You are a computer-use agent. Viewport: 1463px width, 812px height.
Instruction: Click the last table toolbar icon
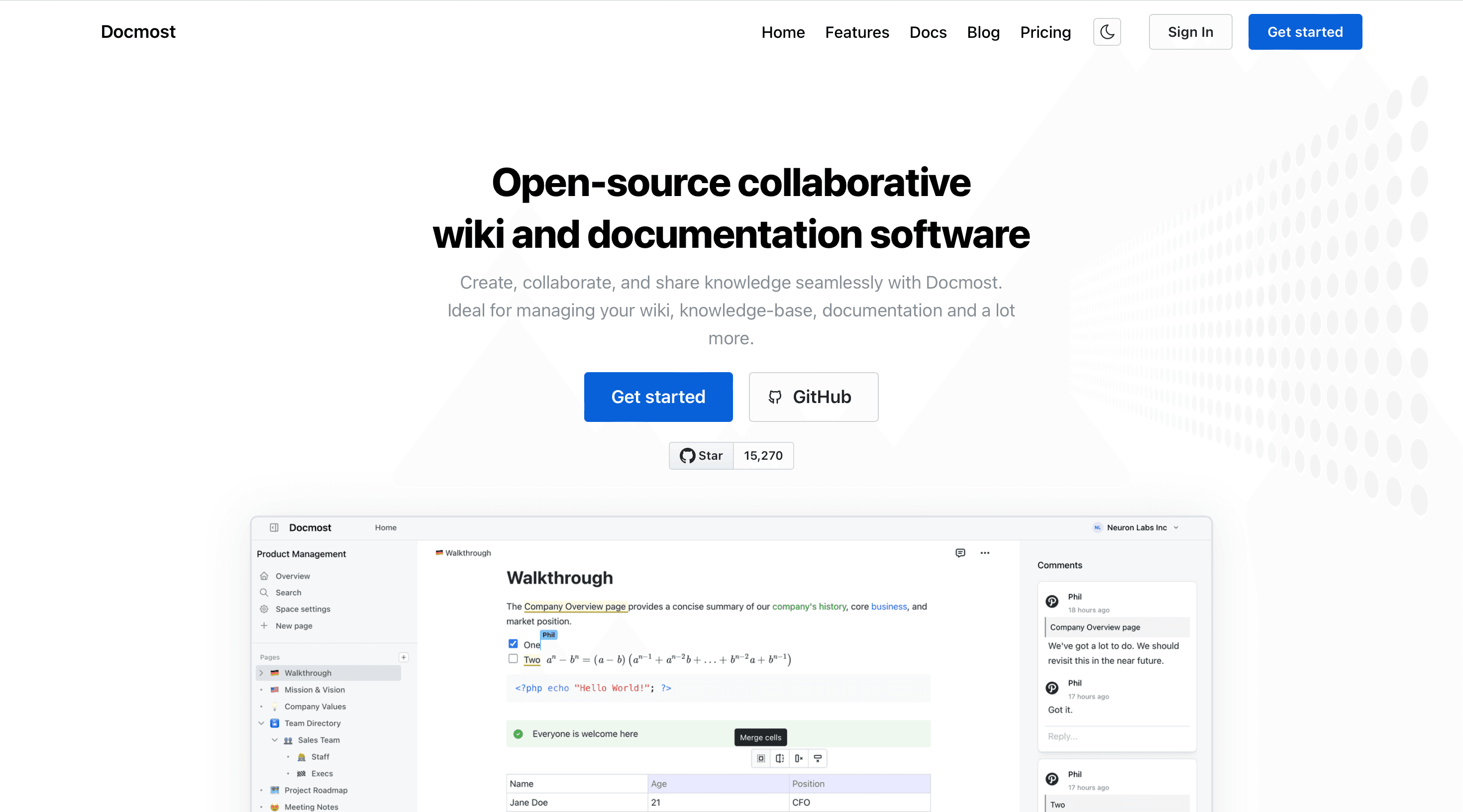(x=817, y=758)
